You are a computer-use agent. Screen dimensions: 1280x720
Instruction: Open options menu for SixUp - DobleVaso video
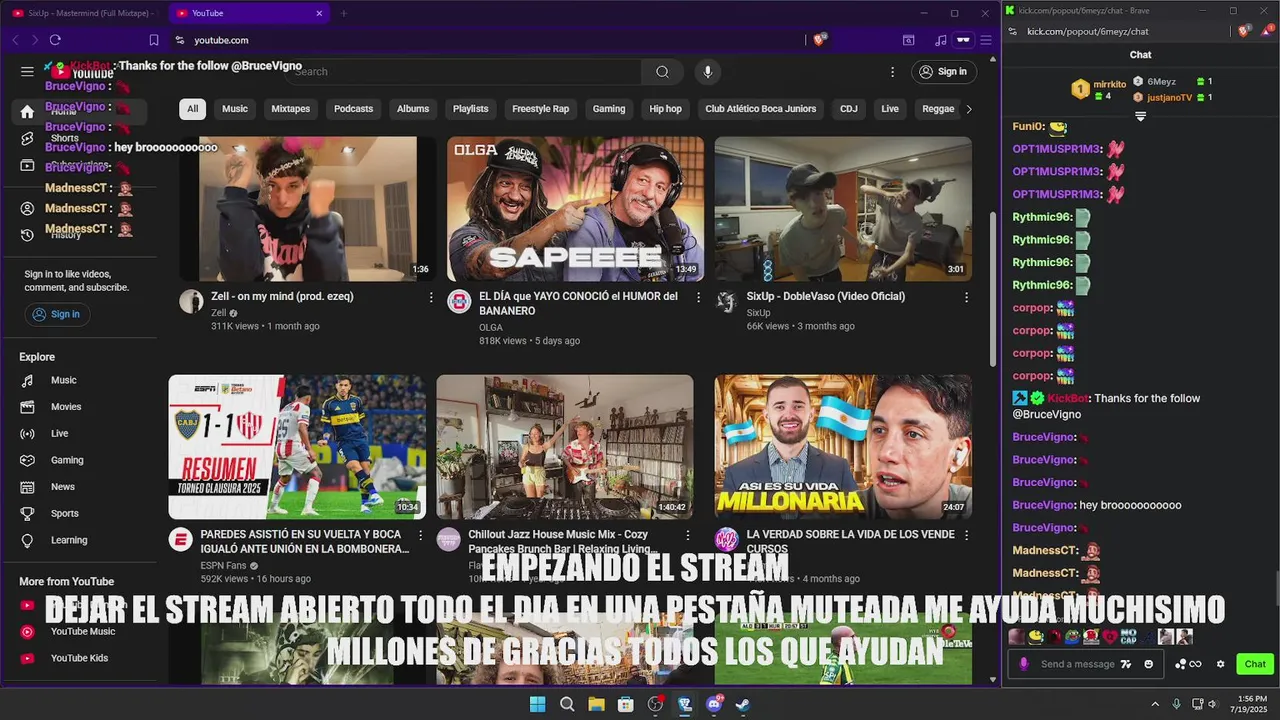coord(966,297)
